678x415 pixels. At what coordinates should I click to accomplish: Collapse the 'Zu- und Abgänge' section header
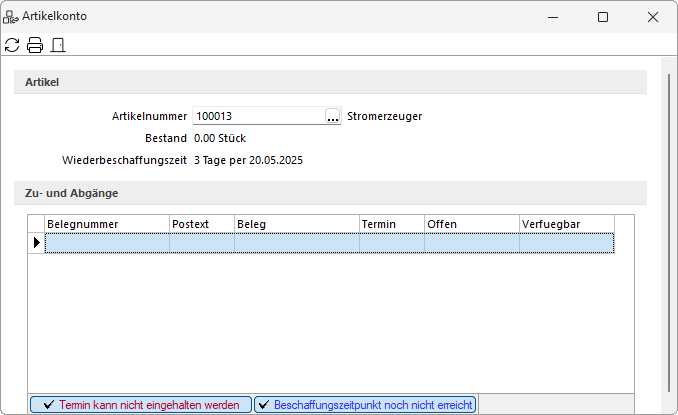[x=330, y=193]
